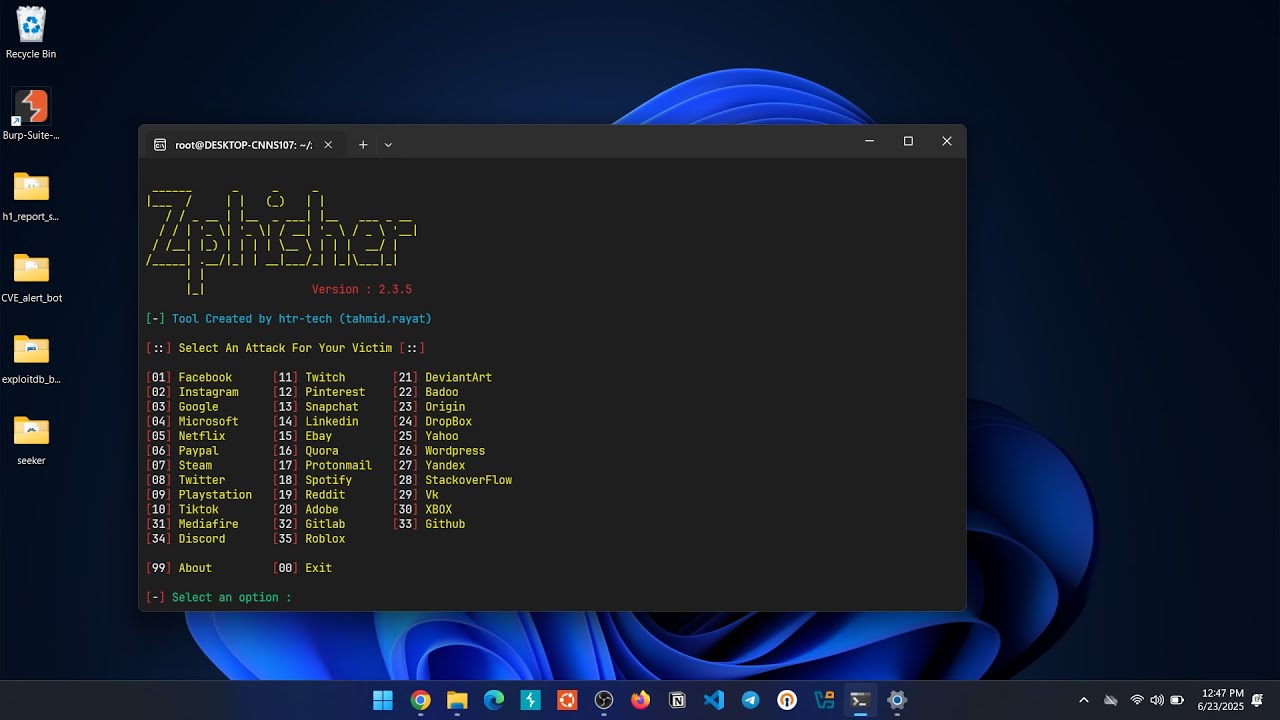Click the 'Version : 2.3.5' text
This screenshot has width=1280, height=720.
pyautogui.click(x=362, y=289)
